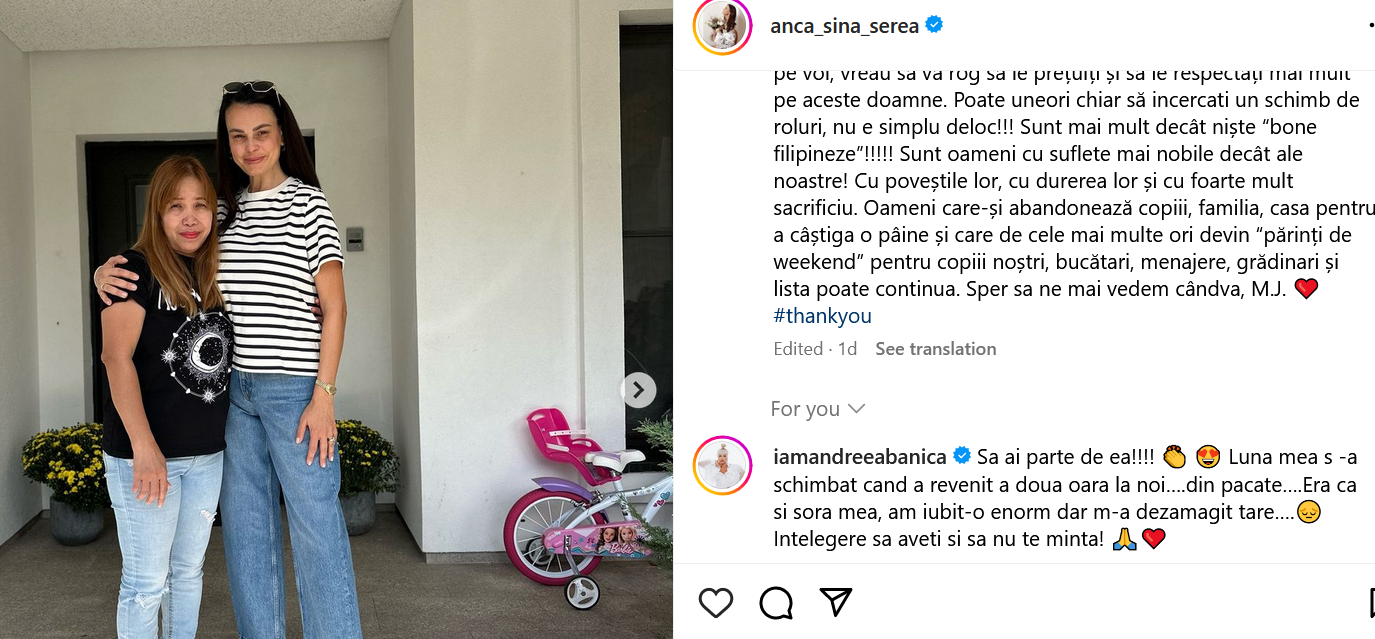Open anca_sina_serea profile picture
Viewport: 1375px width, 639px height.
[x=722, y=26]
